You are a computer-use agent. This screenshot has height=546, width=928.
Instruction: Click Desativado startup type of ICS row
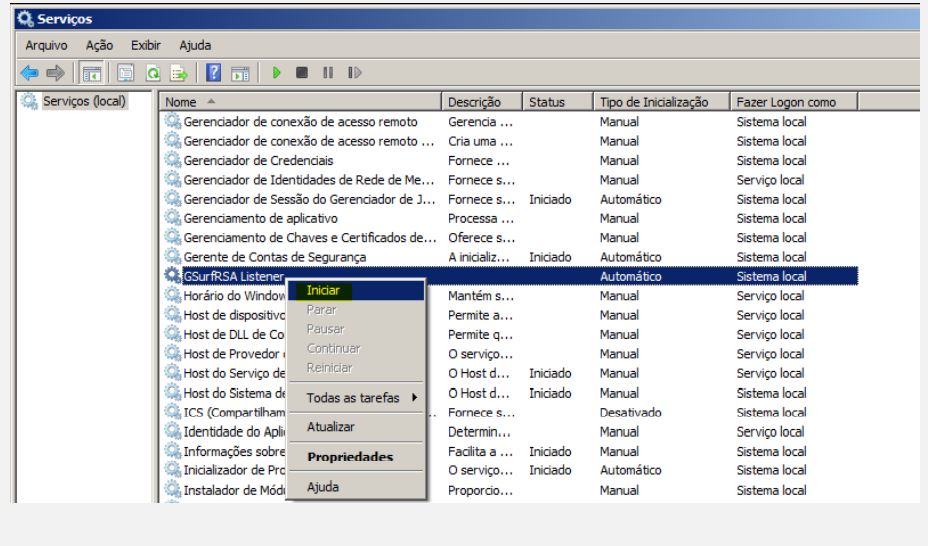[x=630, y=412]
